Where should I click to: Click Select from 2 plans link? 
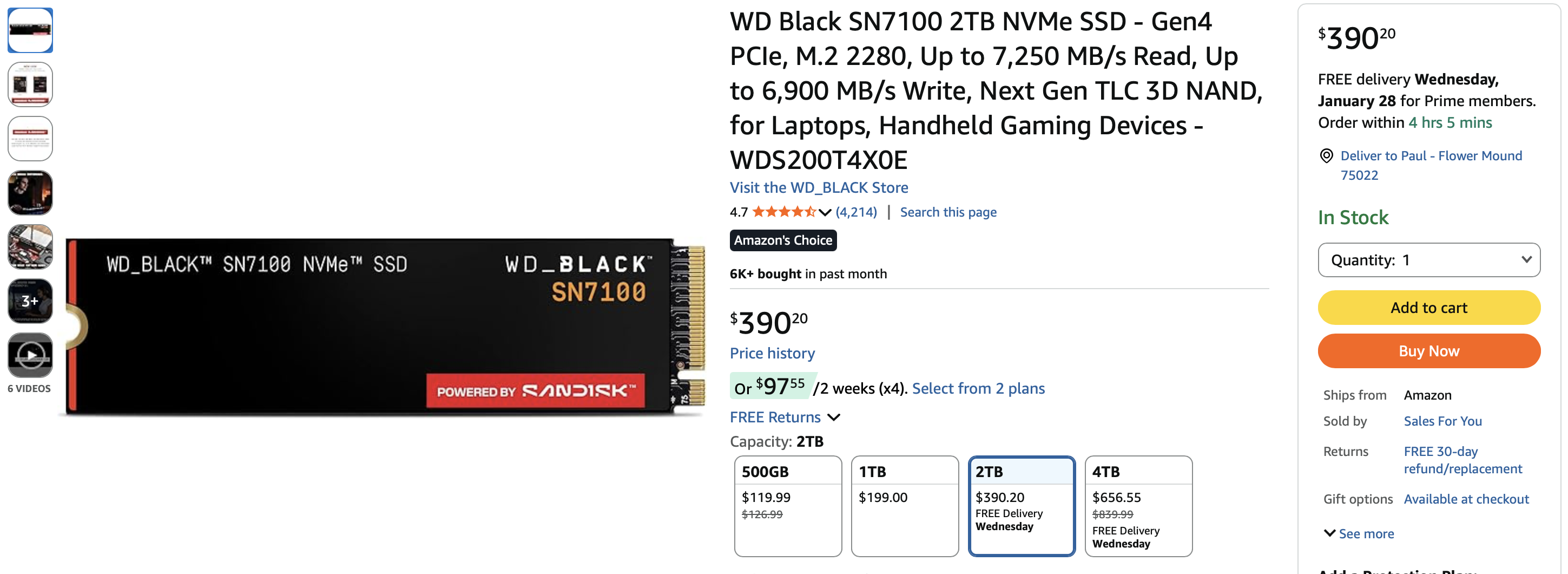(978, 389)
